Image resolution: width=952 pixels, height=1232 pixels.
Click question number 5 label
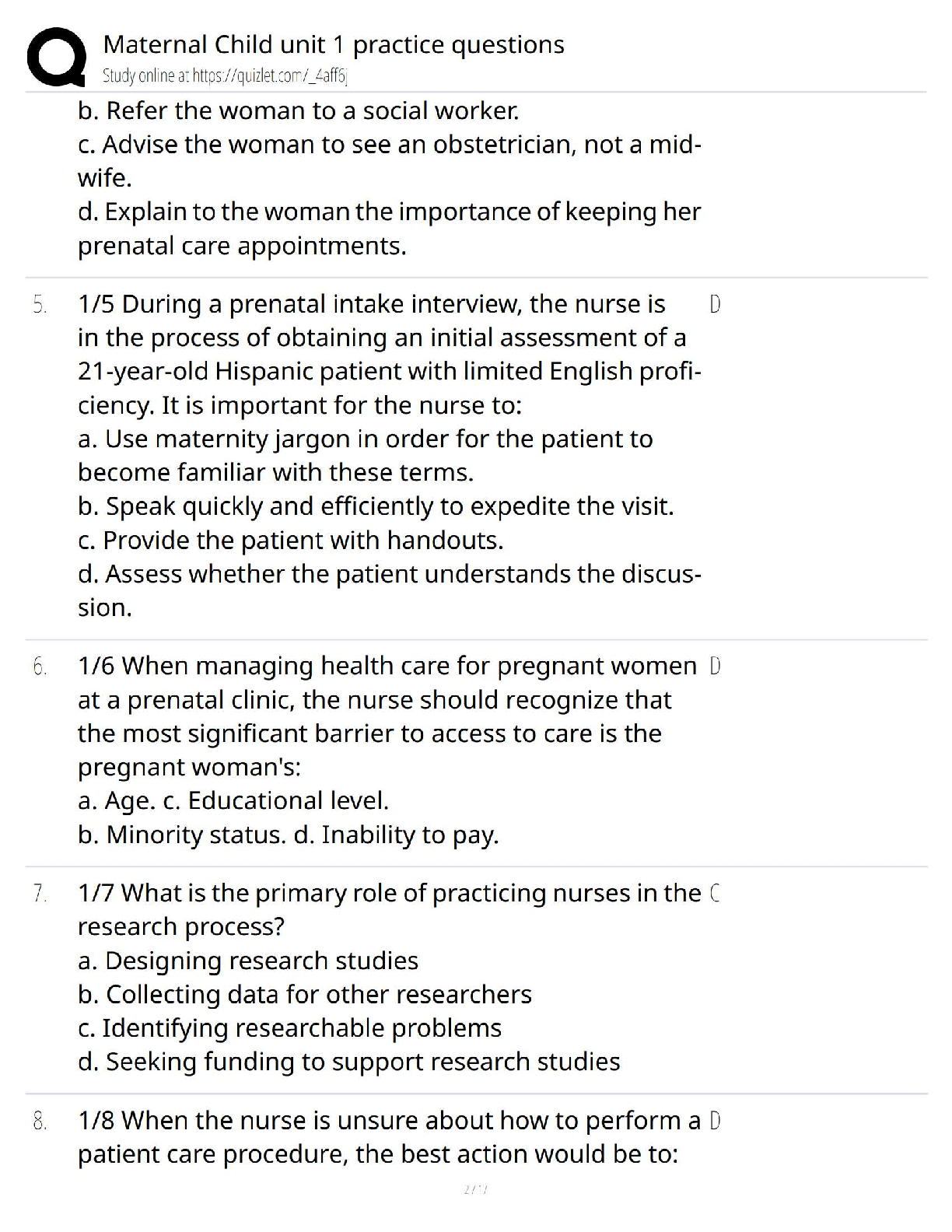coord(40,304)
